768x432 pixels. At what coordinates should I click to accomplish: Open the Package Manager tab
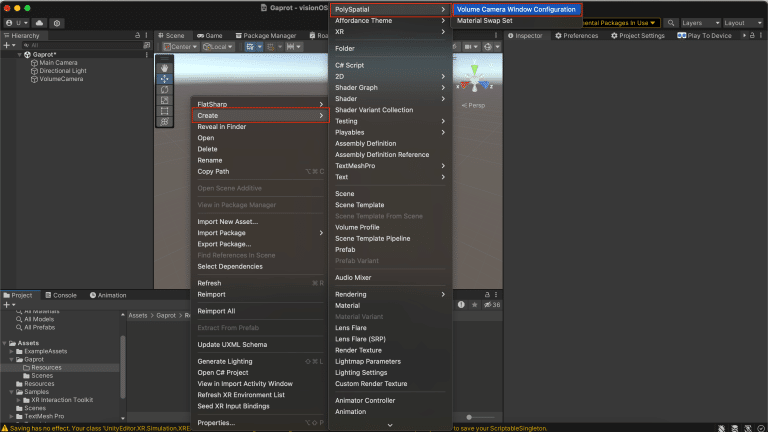[x=265, y=35]
